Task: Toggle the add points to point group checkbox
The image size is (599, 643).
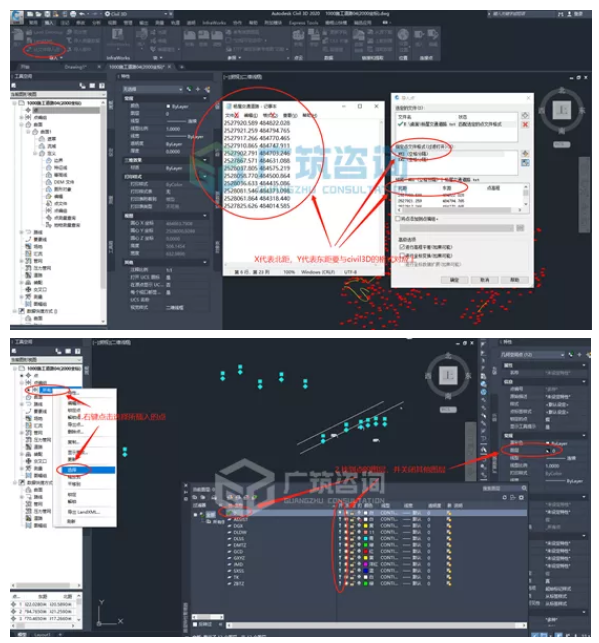Action: (x=398, y=219)
